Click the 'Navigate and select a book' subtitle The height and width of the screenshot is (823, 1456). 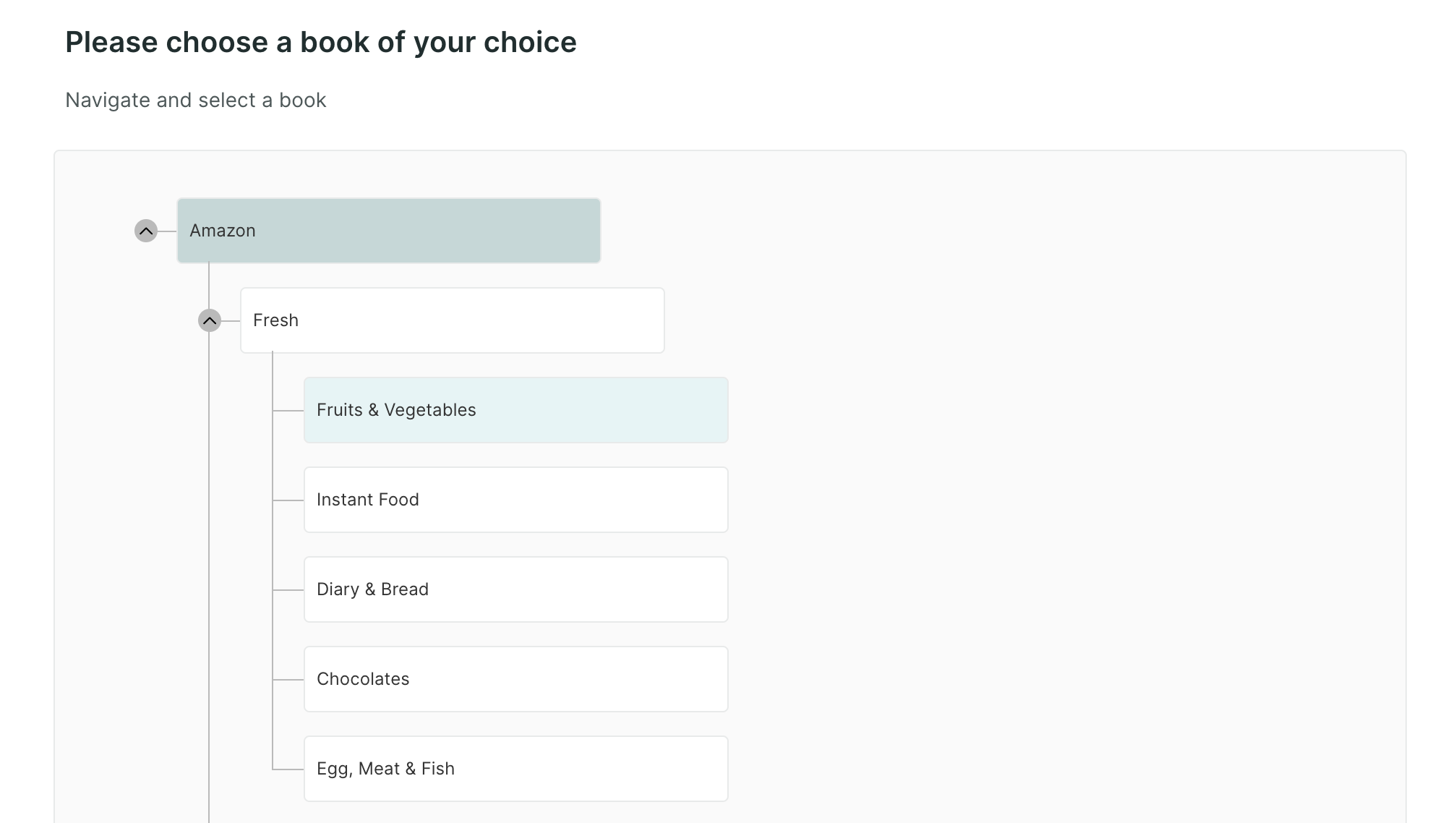196,100
